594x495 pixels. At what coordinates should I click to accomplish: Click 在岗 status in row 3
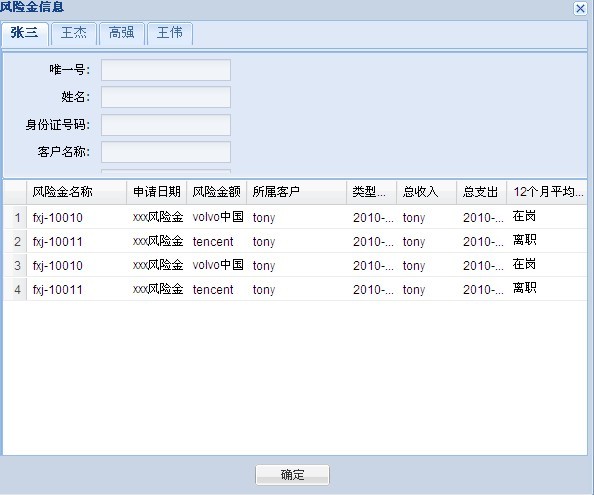(x=524, y=264)
